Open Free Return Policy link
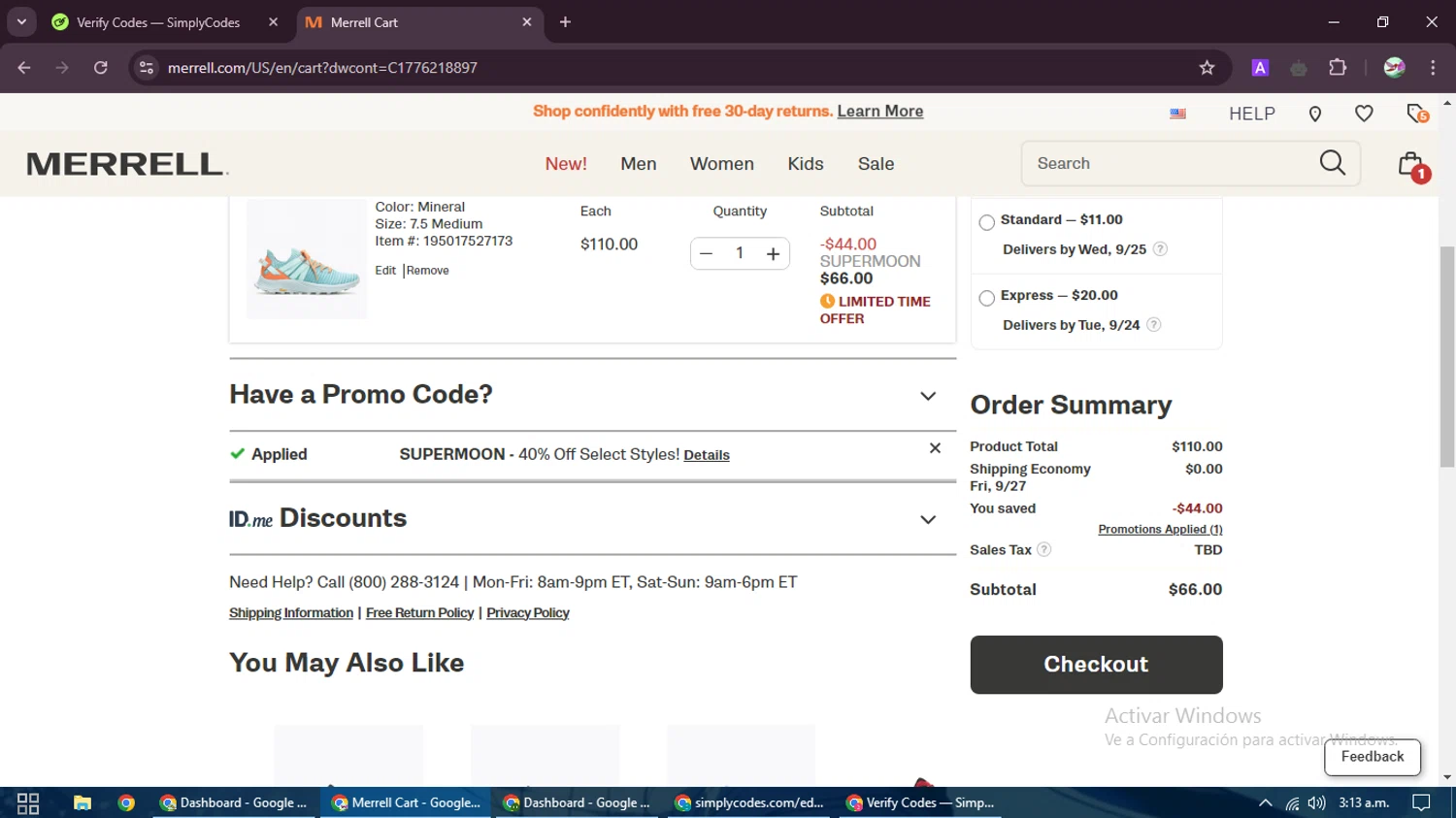 pyautogui.click(x=419, y=613)
